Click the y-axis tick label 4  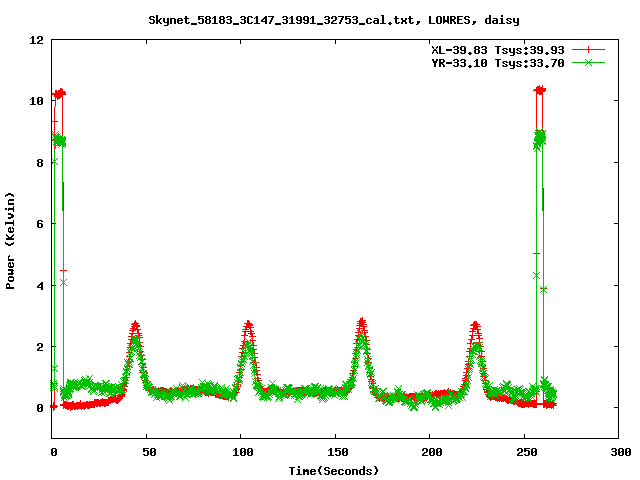[40, 286]
